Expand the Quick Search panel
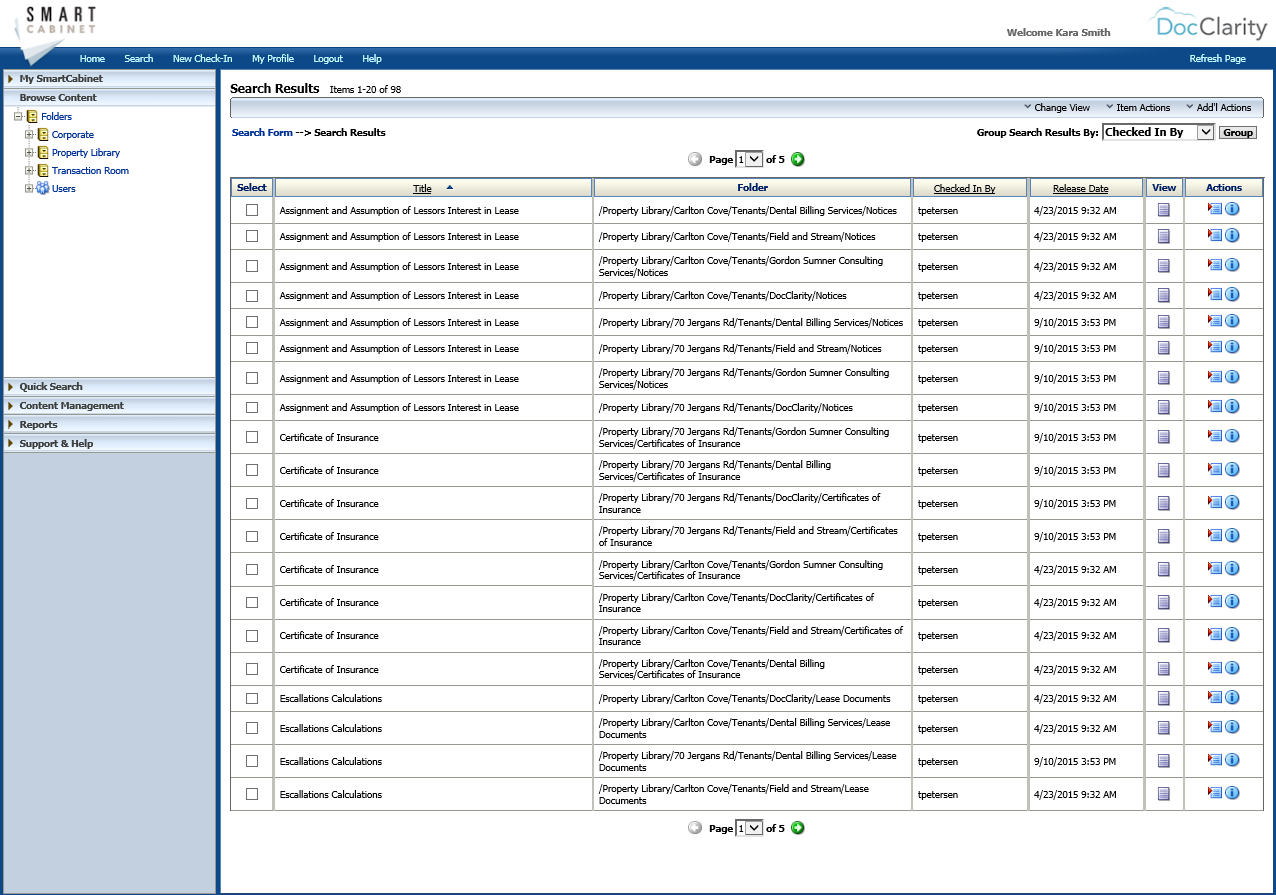Viewport: 1276px width, 895px height. pyautogui.click(x=109, y=386)
